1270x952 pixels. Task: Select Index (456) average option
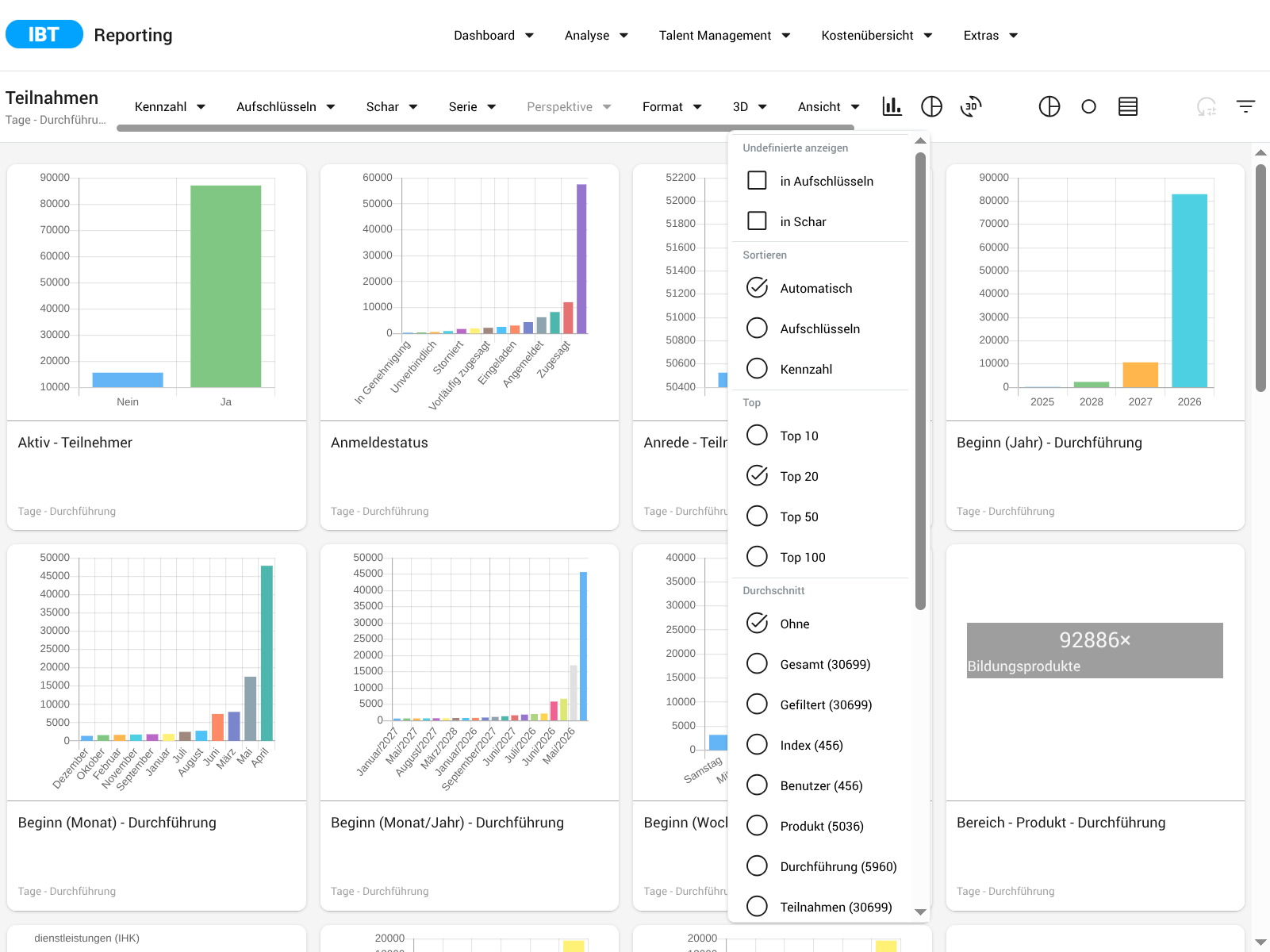758,745
